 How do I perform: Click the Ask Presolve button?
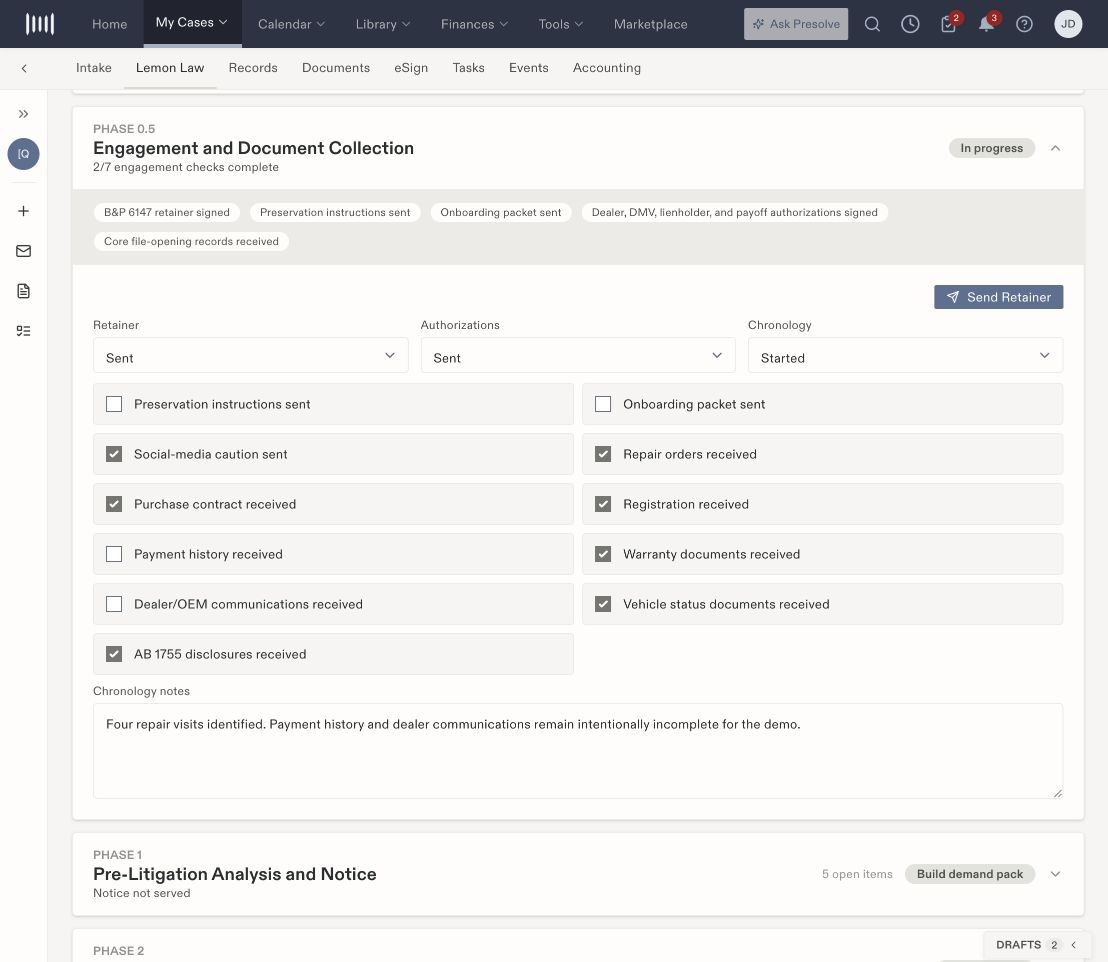796,24
